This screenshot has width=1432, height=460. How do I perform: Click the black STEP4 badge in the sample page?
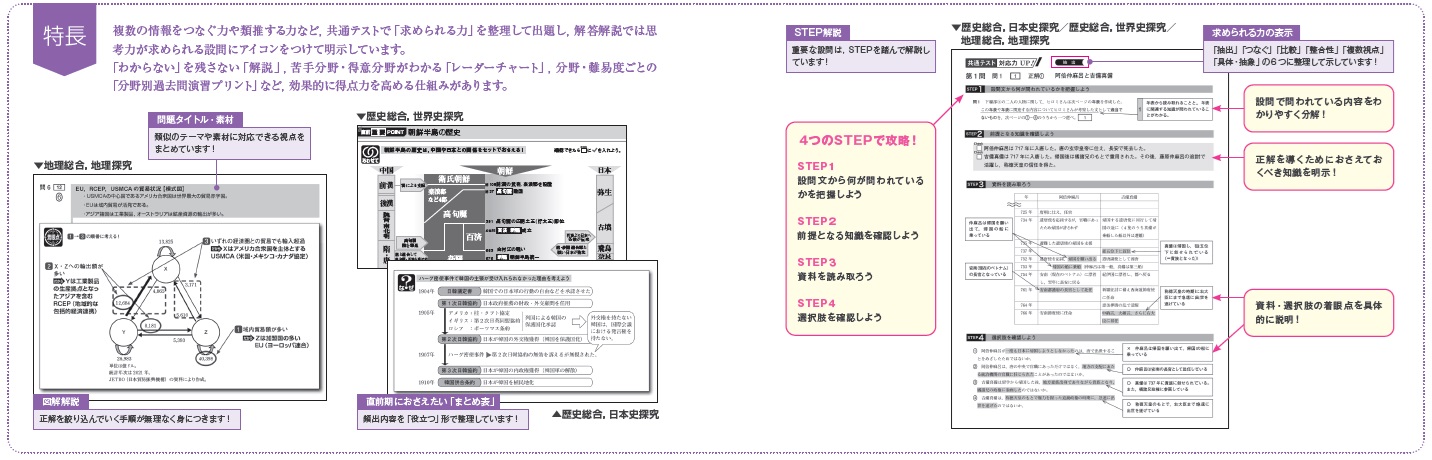tap(977, 338)
